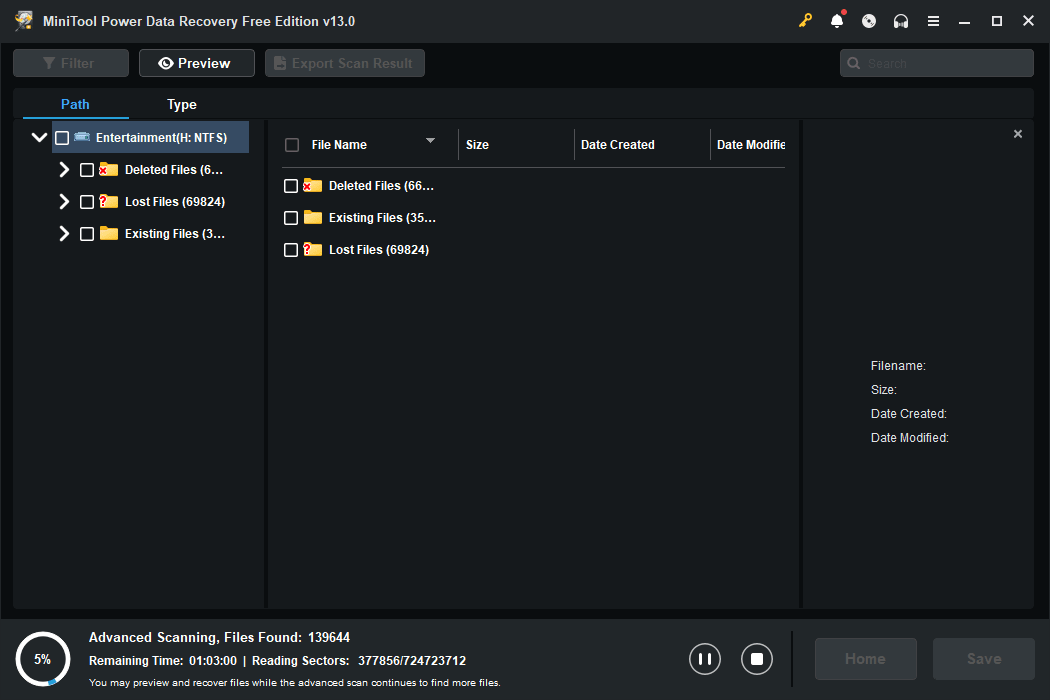
Task: Click the Save button
Action: (x=984, y=659)
